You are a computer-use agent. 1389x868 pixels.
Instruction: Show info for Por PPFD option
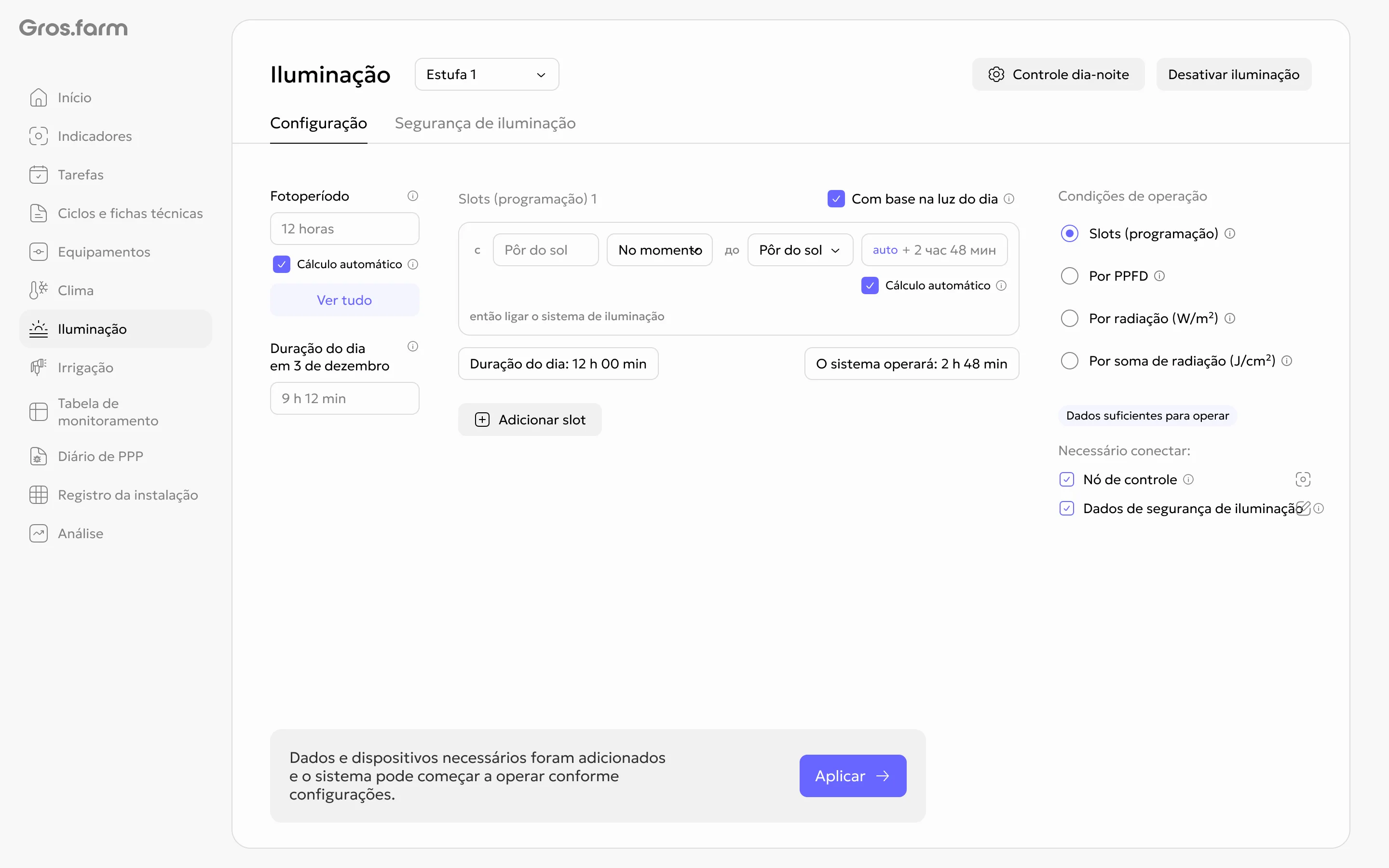(x=1159, y=275)
